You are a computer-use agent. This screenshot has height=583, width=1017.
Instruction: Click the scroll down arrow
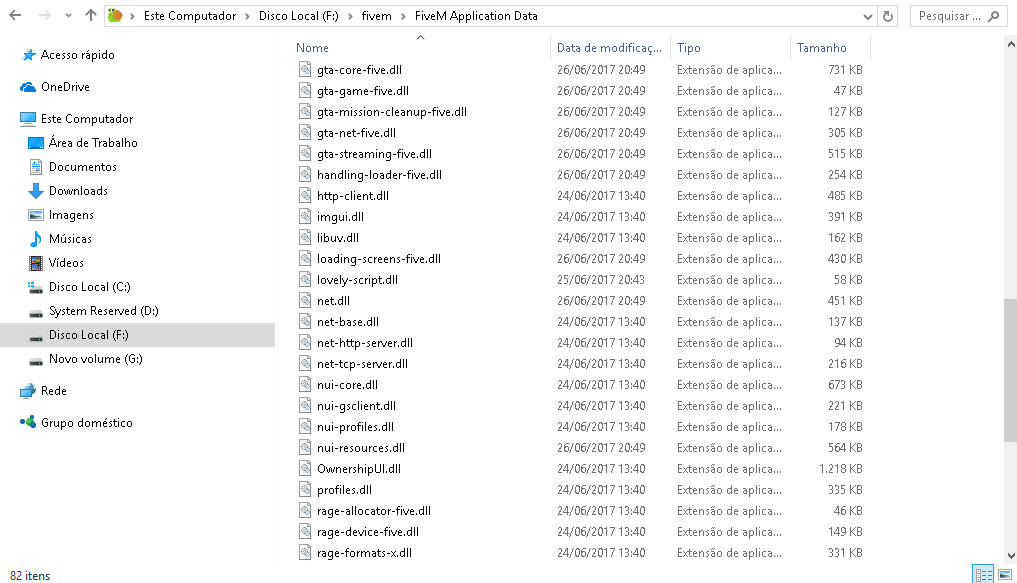(x=1011, y=555)
